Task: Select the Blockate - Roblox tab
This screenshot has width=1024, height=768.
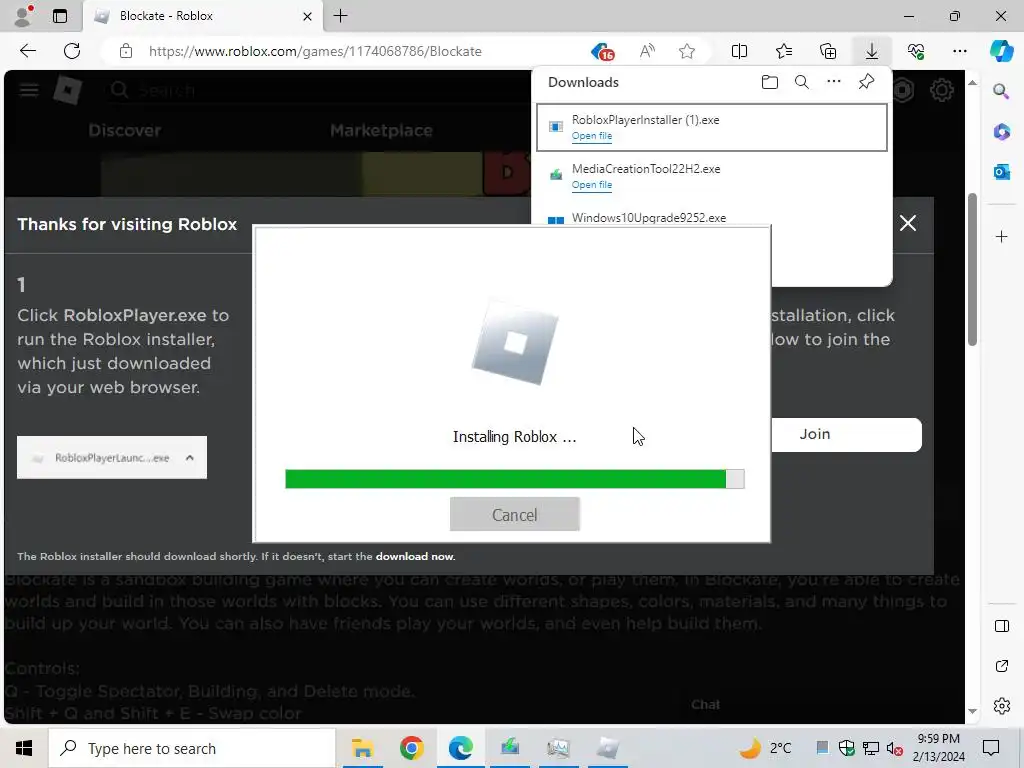Action: [202, 16]
